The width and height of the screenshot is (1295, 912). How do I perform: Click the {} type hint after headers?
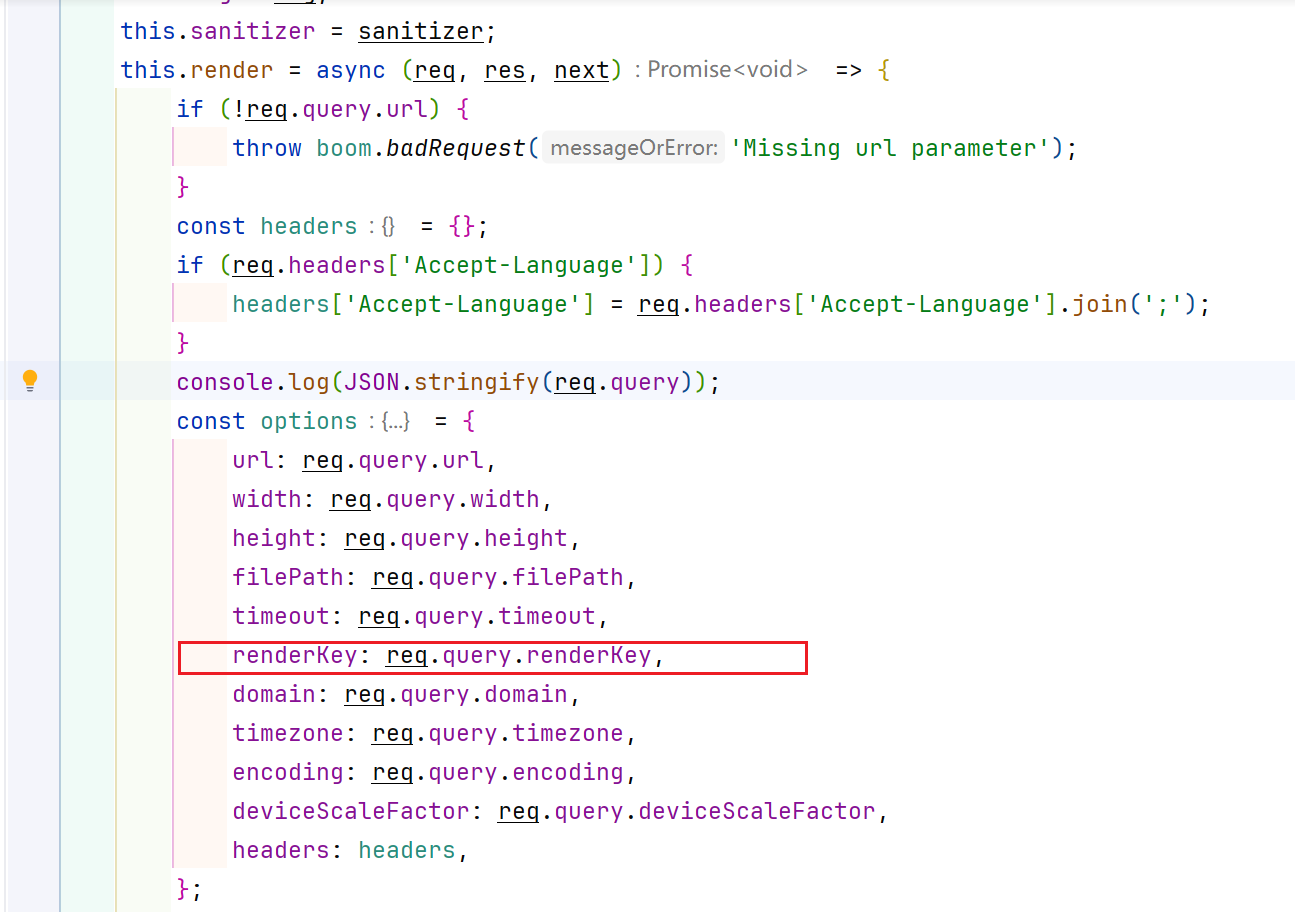[x=388, y=227]
